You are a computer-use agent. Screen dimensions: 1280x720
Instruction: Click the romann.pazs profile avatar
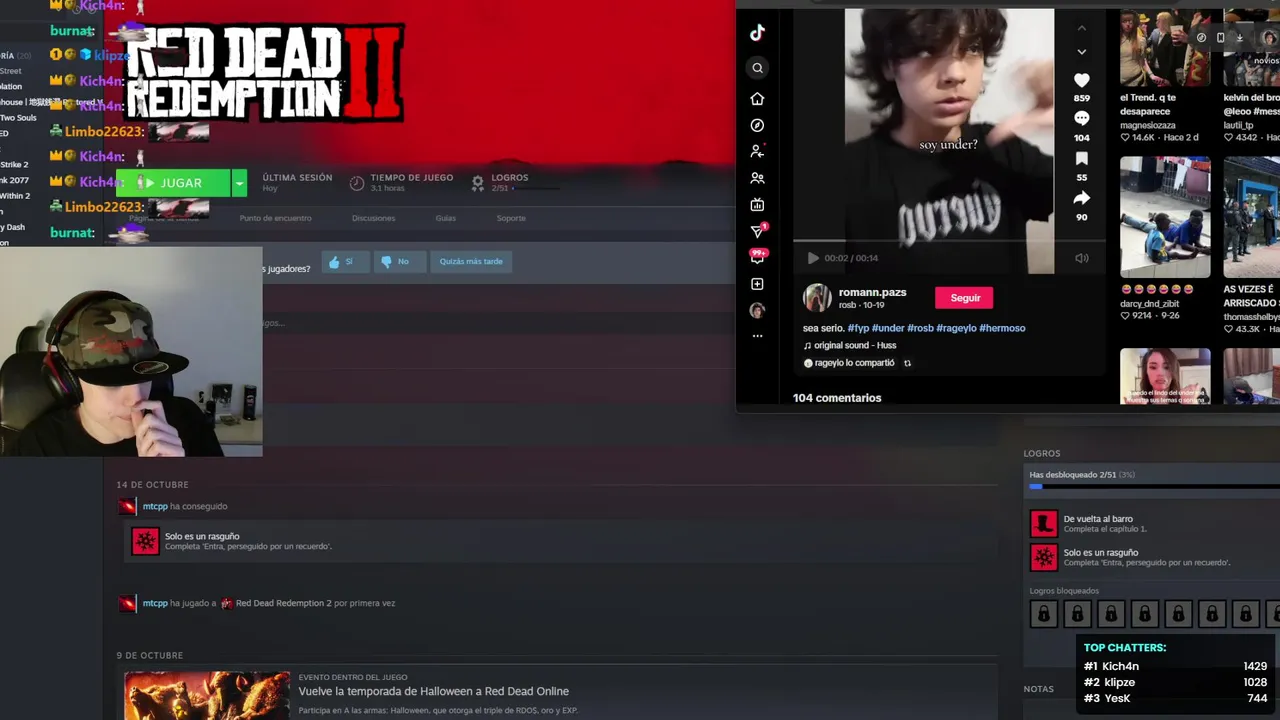pyautogui.click(x=817, y=297)
